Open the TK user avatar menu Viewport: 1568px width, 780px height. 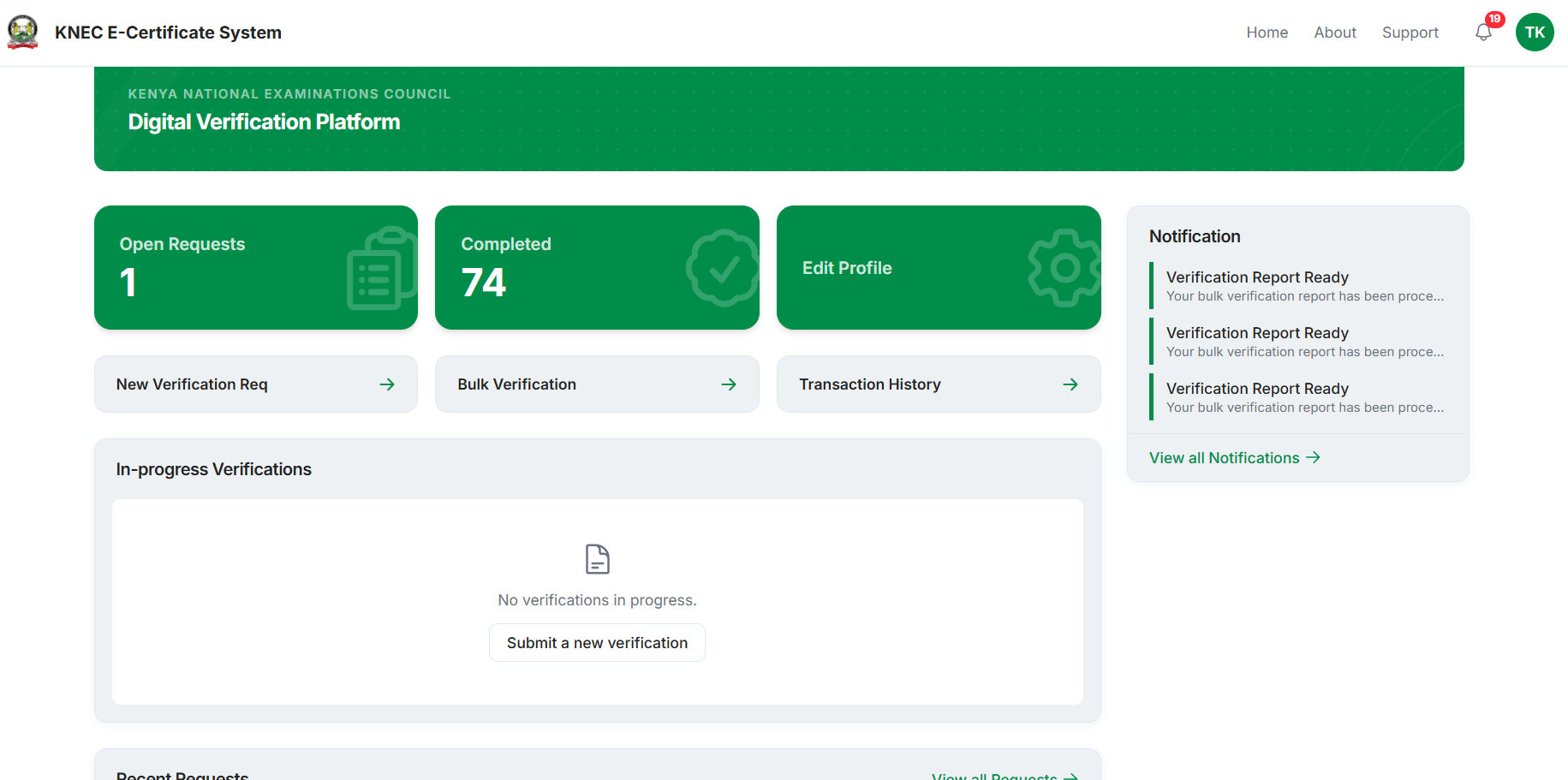(x=1535, y=33)
